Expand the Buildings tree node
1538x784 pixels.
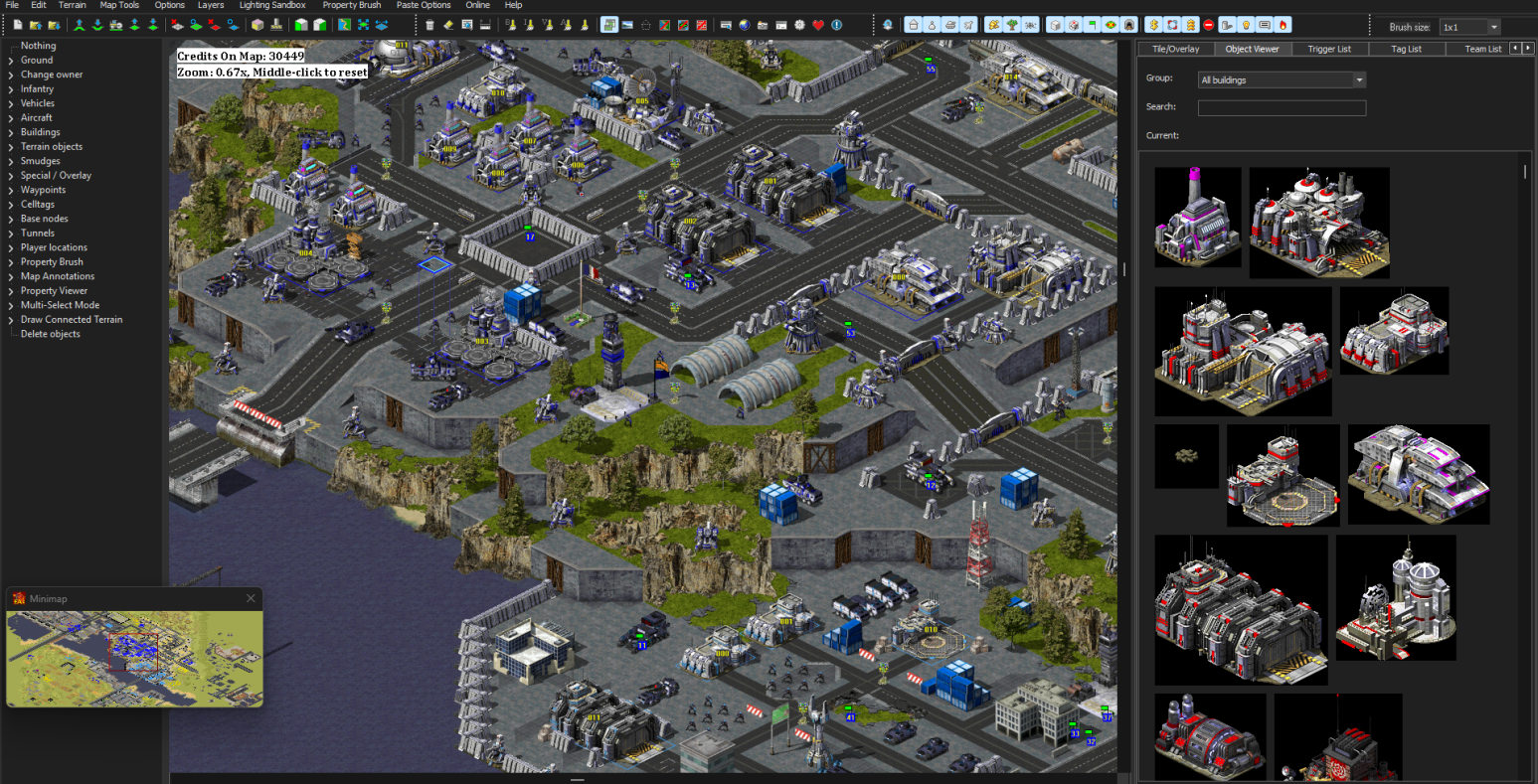coord(11,132)
